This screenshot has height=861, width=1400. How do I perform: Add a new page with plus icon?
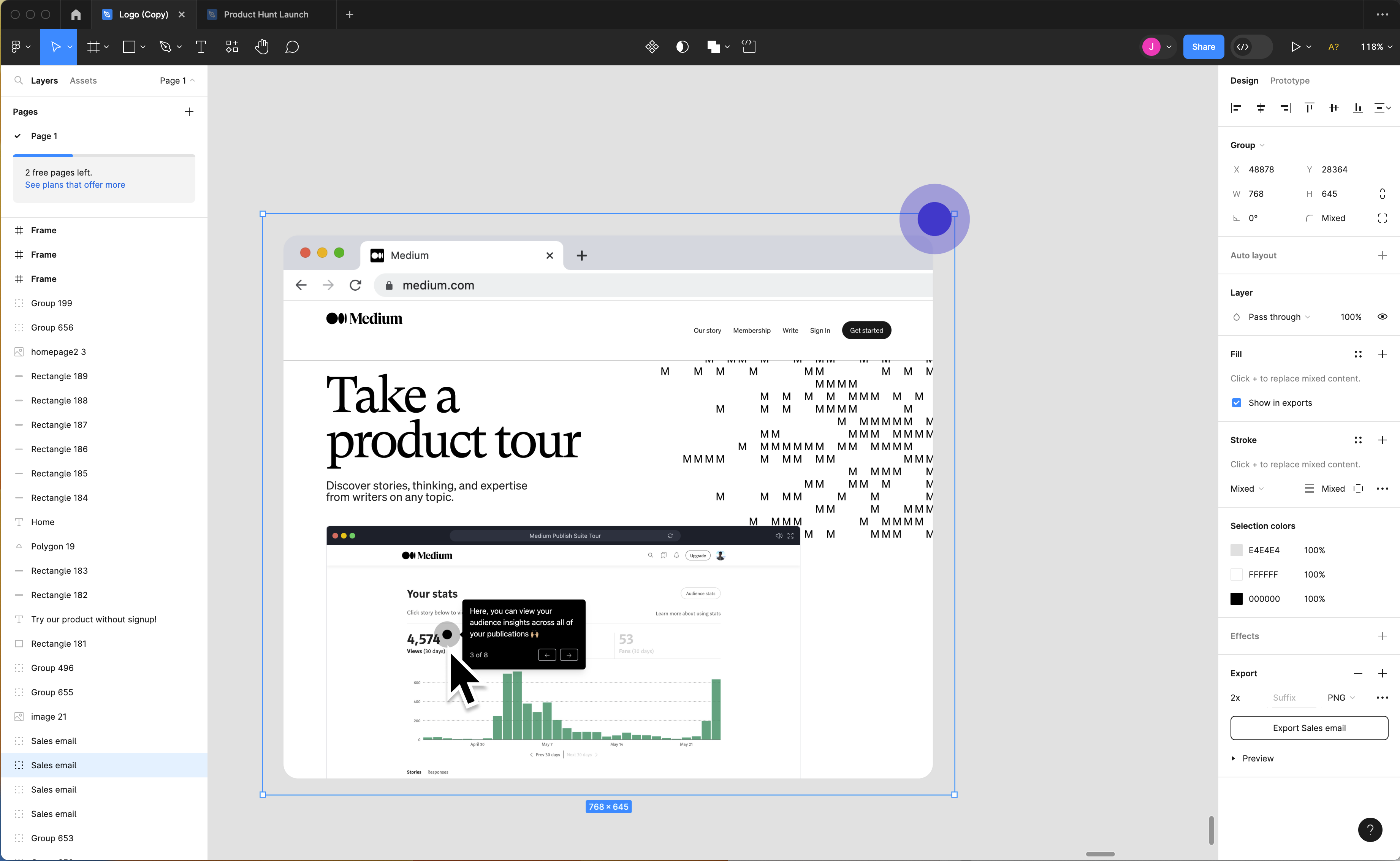click(189, 112)
